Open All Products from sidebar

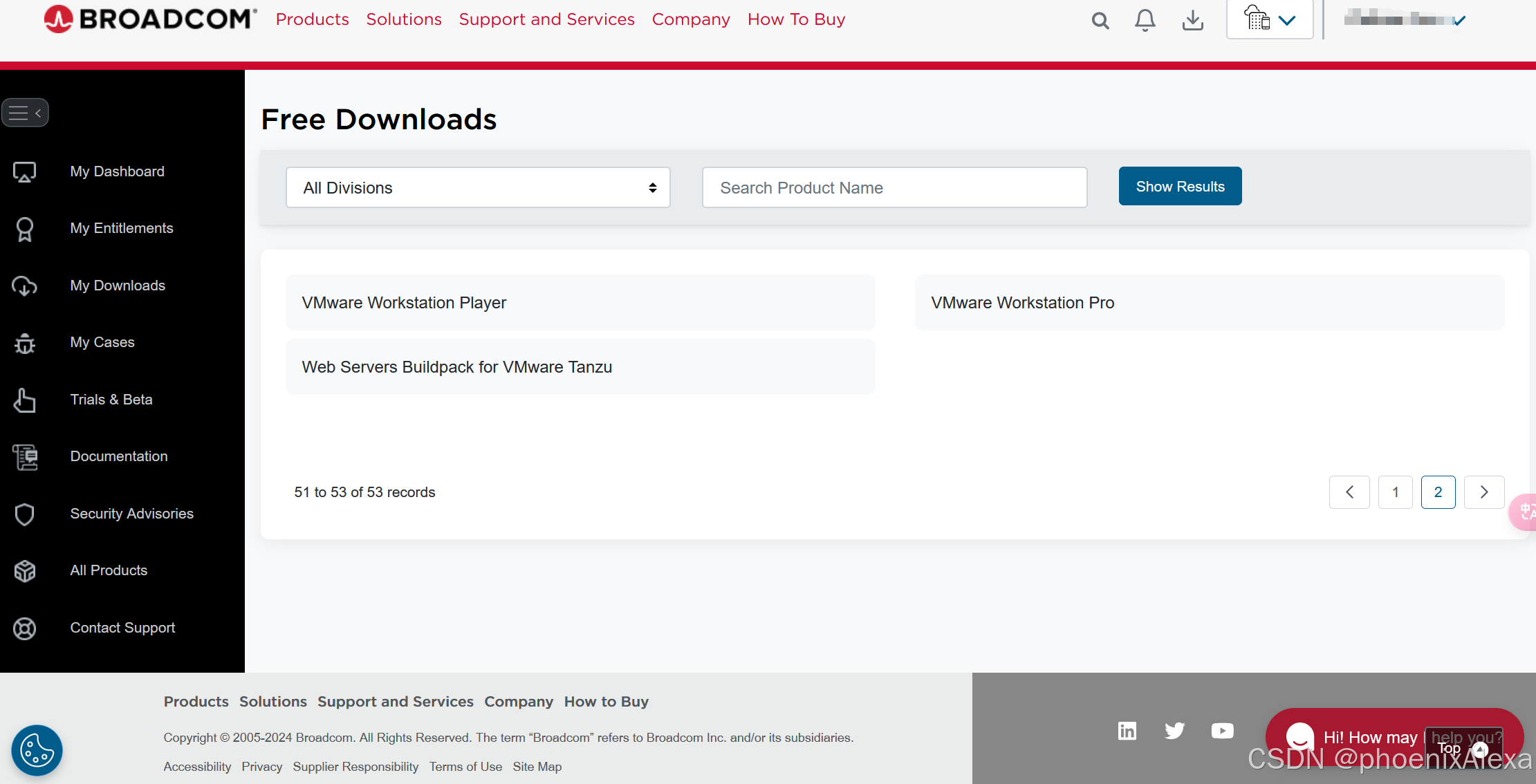[109, 570]
